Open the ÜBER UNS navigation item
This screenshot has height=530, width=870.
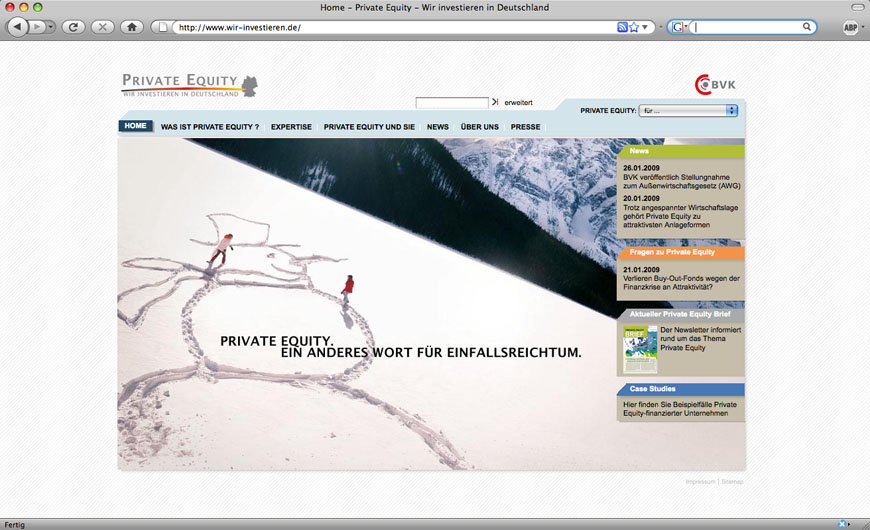(x=479, y=127)
